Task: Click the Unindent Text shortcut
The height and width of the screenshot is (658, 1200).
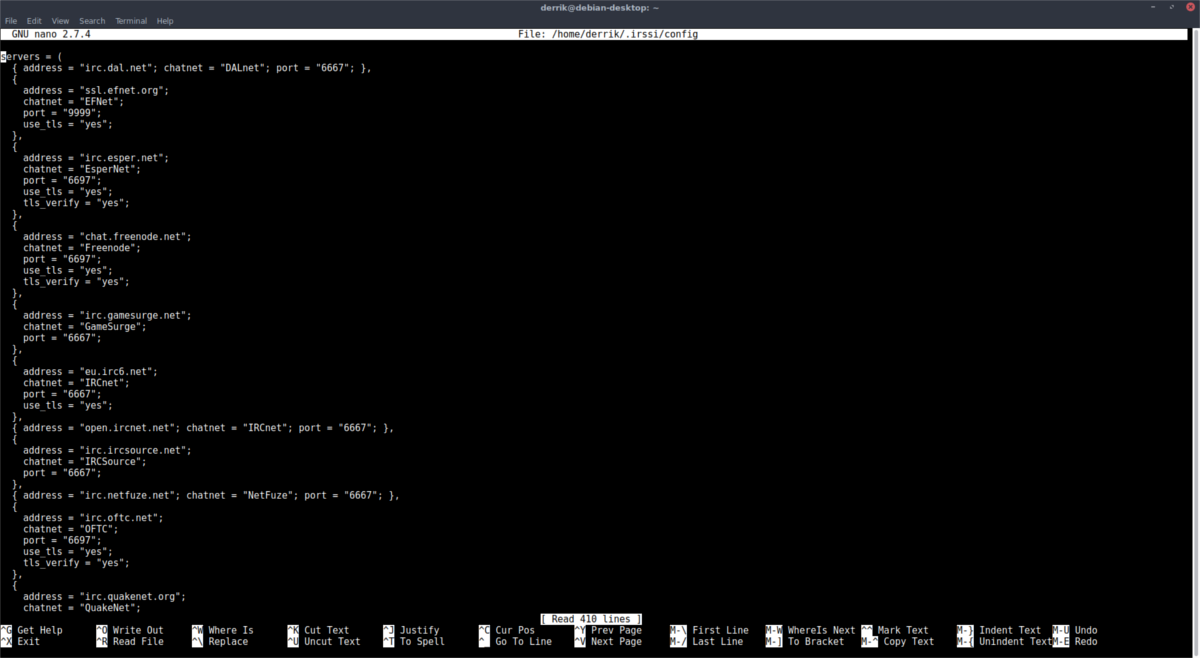Action: 1004,641
